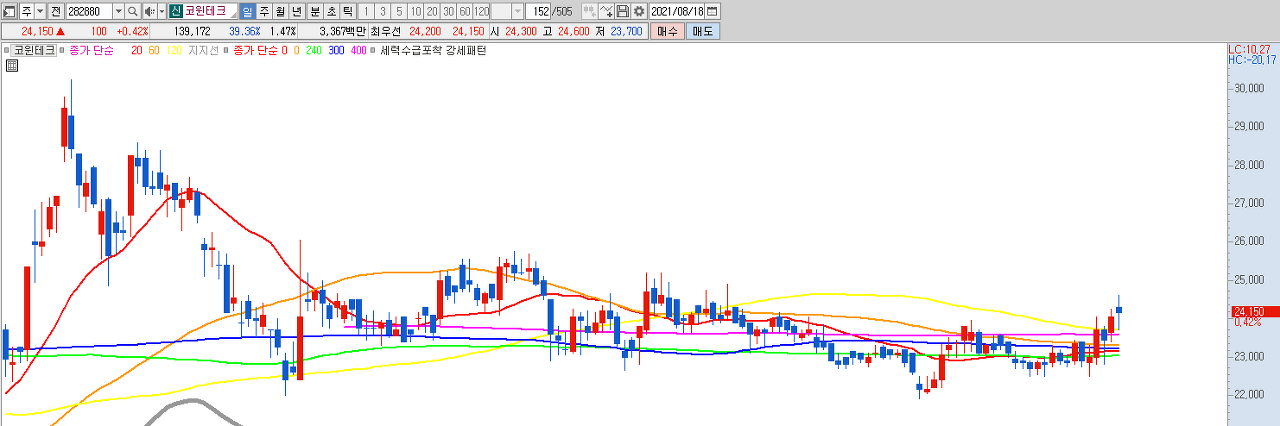Click the grid icon below 코윈테크 label
Viewport: 1280px width, 426px height.
pyautogui.click(x=12, y=66)
